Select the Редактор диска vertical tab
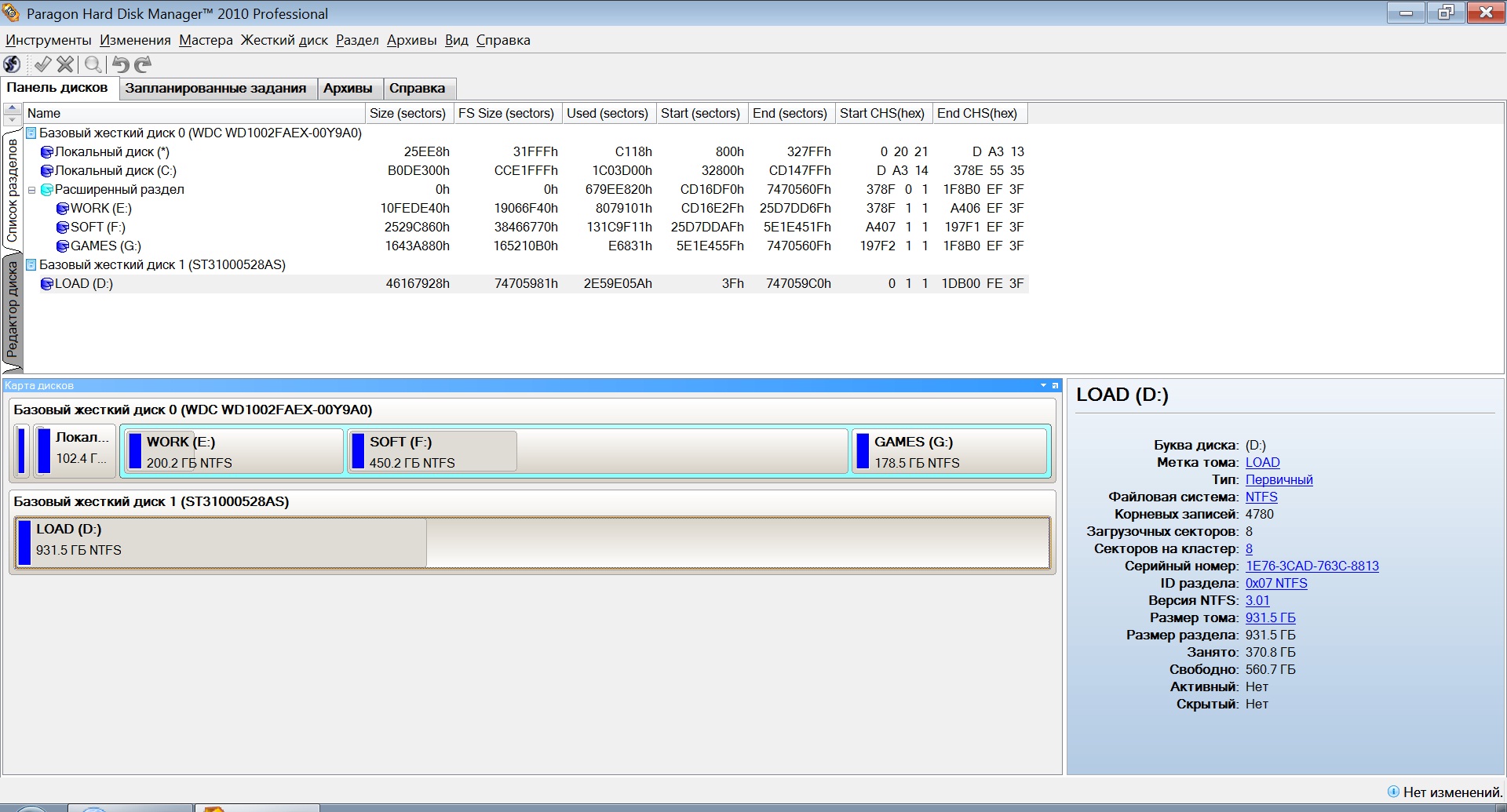Viewport: 1507px width, 812px height. pos(12,310)
